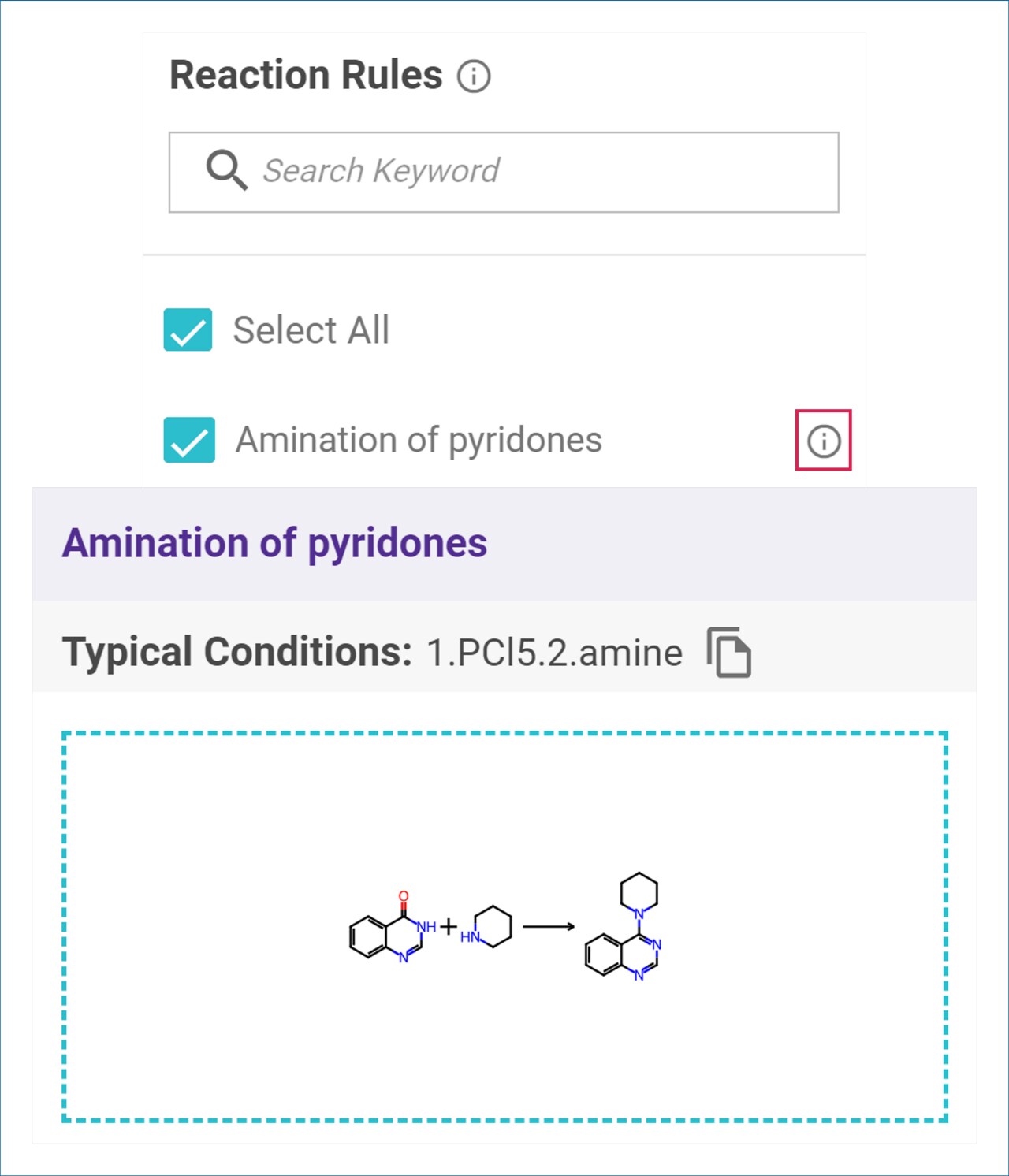Click the reaction arrow in the scheme
The height and width of the screenshot is (1176, 1009).
(549, 927)
